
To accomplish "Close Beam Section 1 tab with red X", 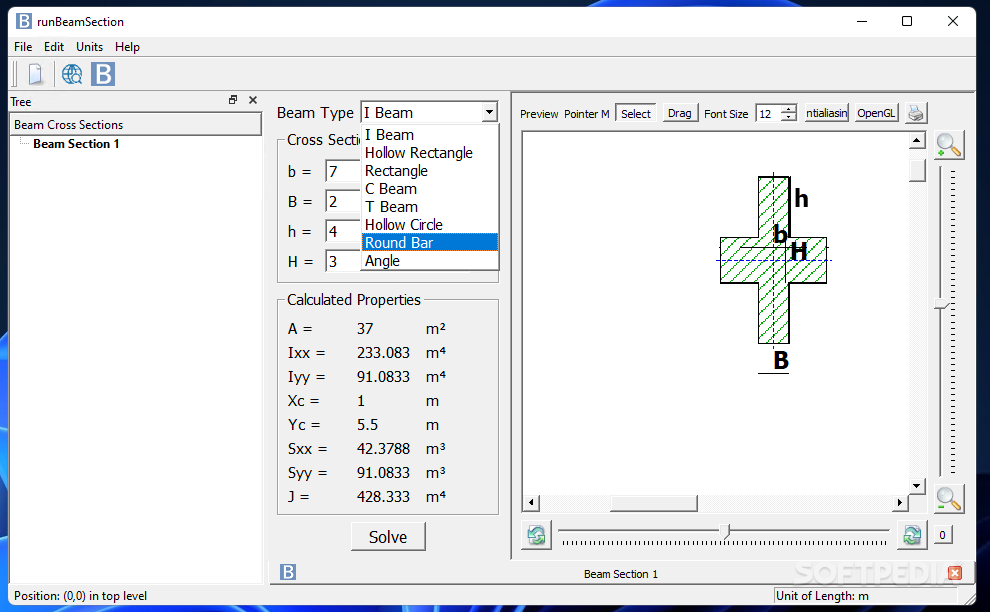I will coord(955,573).
